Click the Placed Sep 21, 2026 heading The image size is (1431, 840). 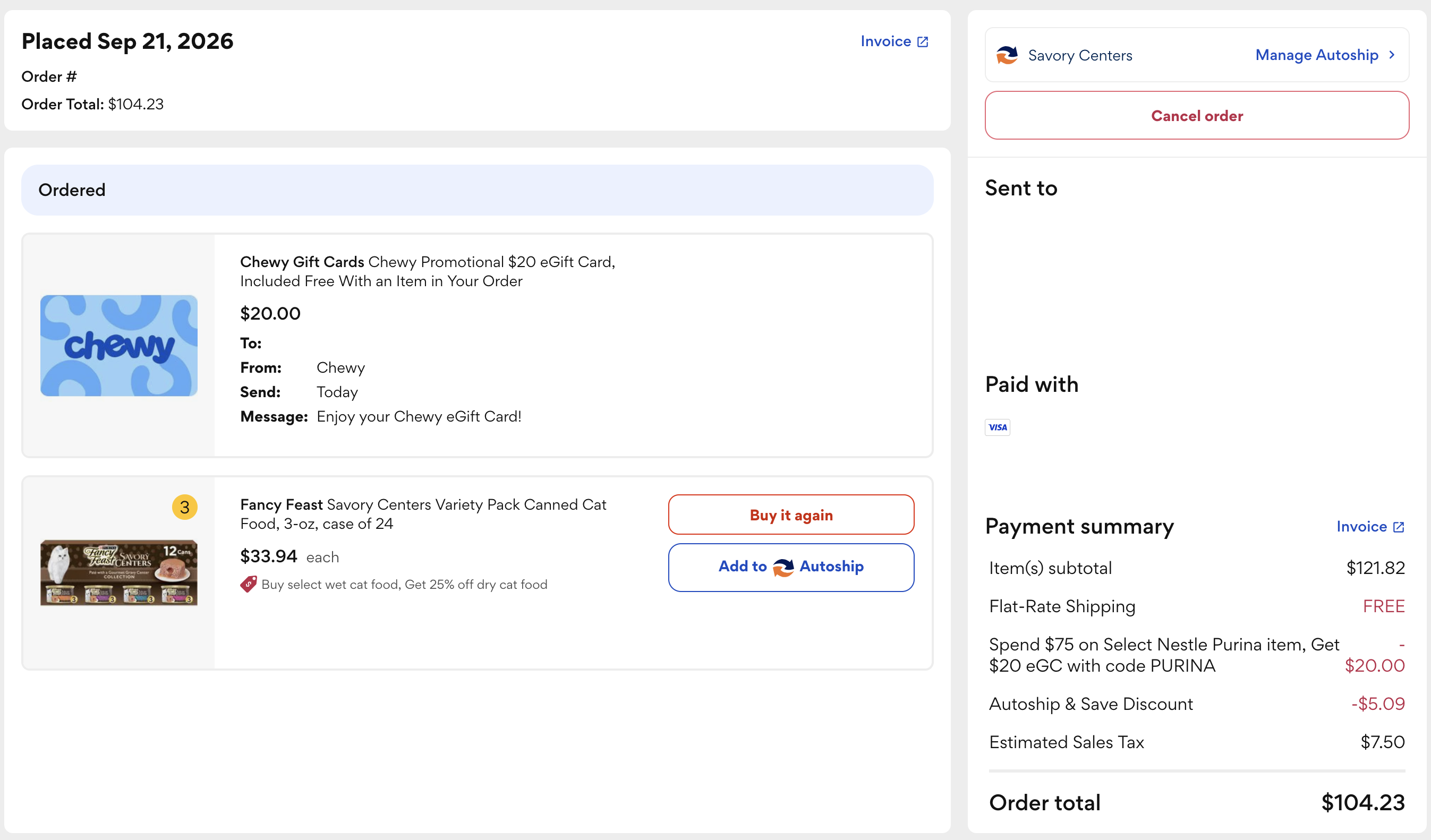click(127, 41)
